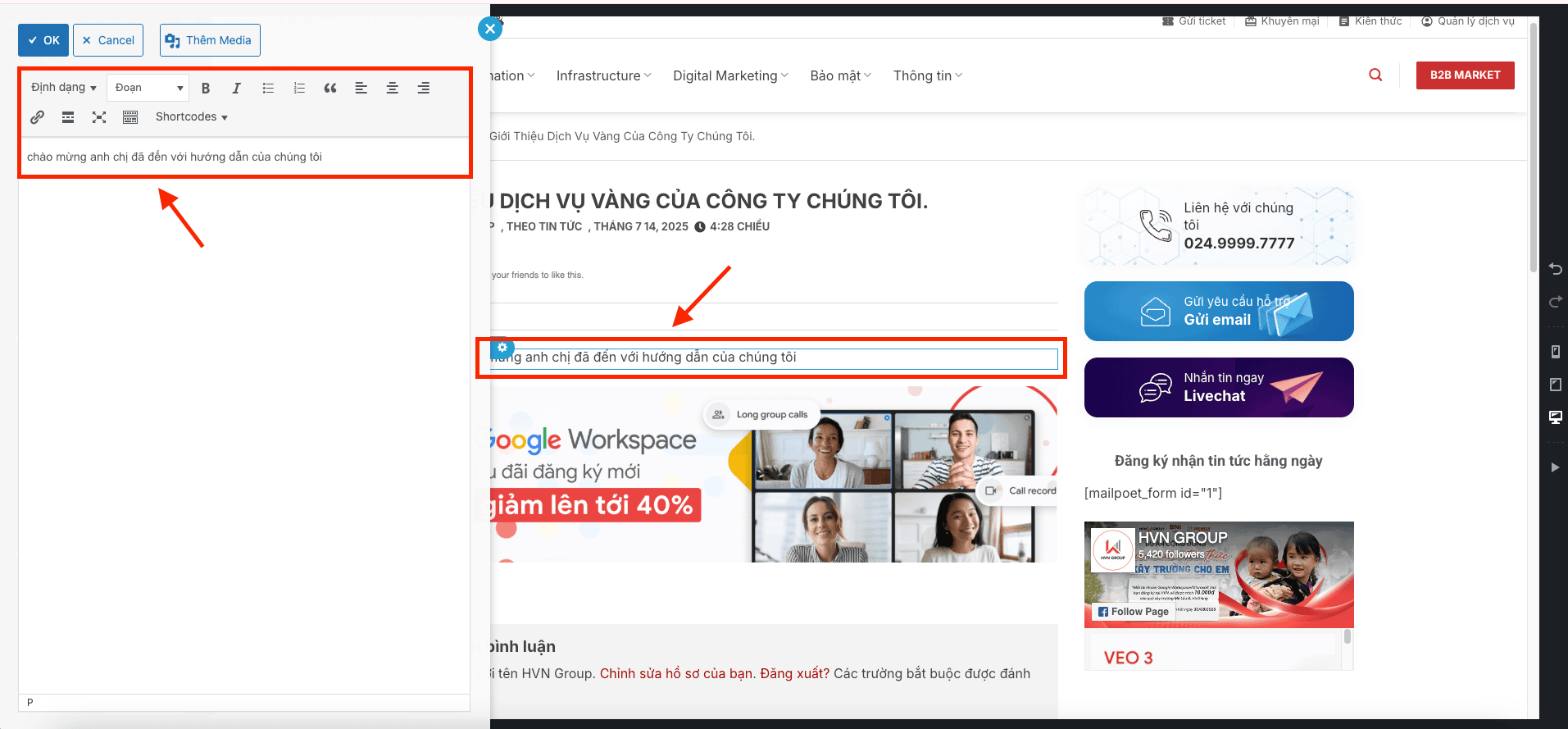Close the editor panel with blue X
This screenshot has width=1568, height=729.
489,30
